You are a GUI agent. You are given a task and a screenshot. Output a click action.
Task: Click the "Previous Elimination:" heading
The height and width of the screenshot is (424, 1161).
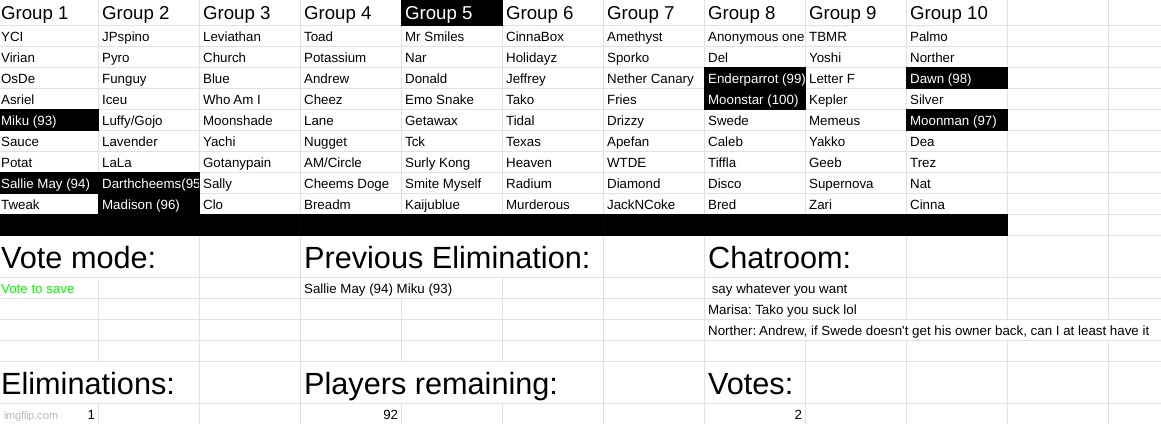446,258
